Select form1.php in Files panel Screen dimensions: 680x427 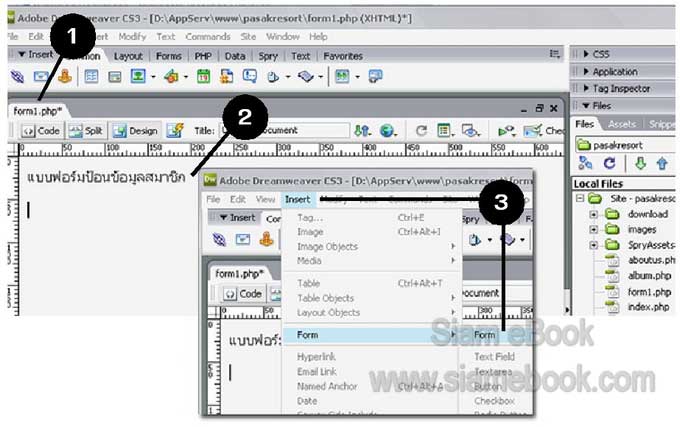tap(649, 292)
